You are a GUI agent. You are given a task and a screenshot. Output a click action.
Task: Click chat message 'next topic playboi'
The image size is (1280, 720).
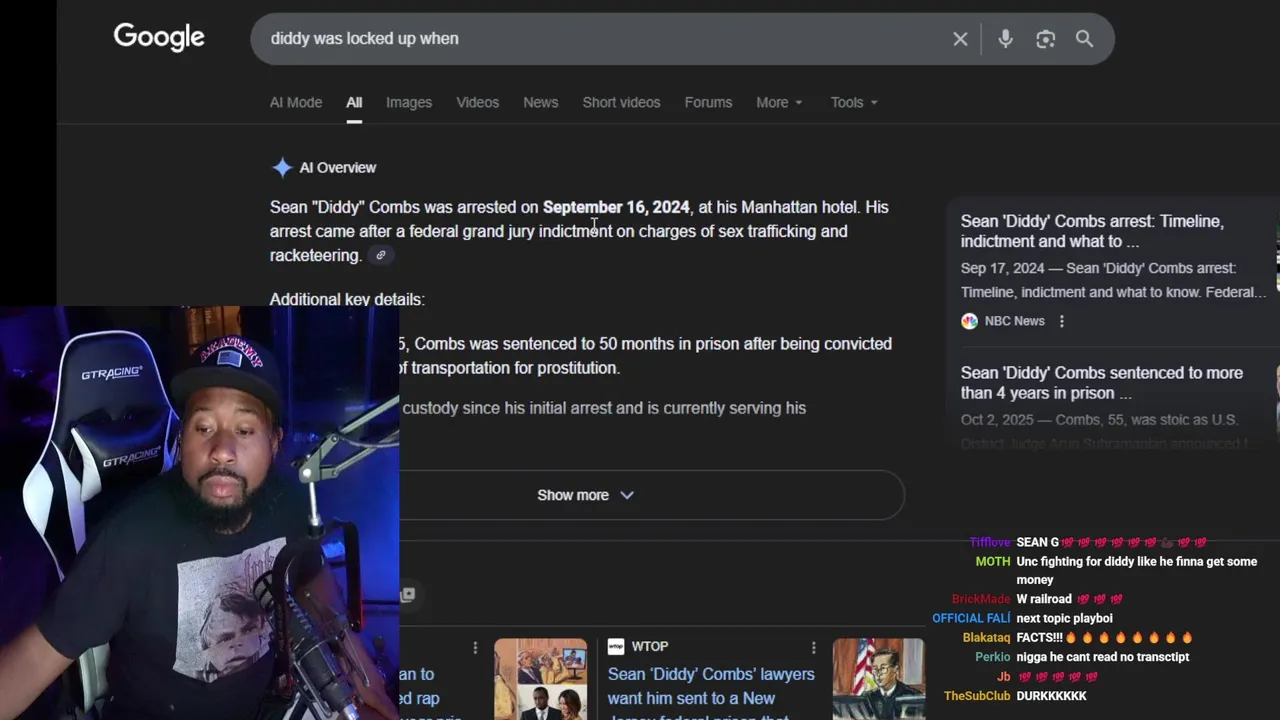pyautogui.click(x=1064, y=619)
